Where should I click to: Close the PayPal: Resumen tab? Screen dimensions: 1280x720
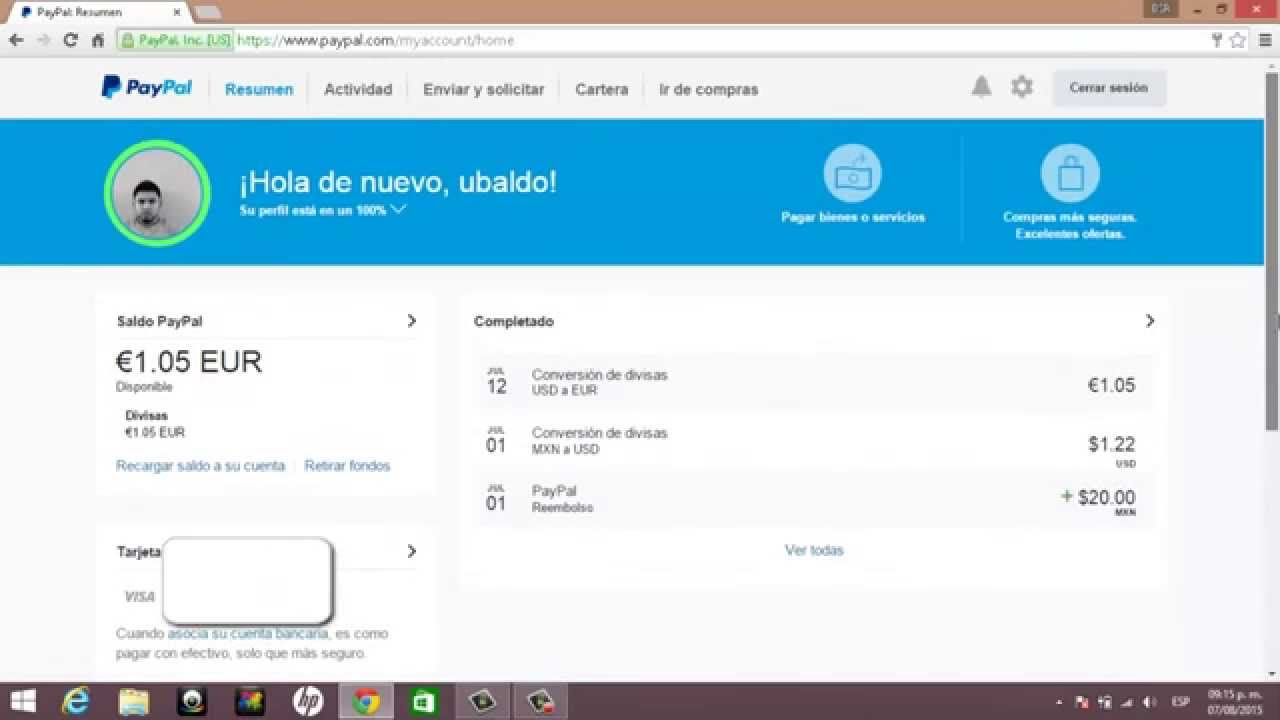[177, 12]
